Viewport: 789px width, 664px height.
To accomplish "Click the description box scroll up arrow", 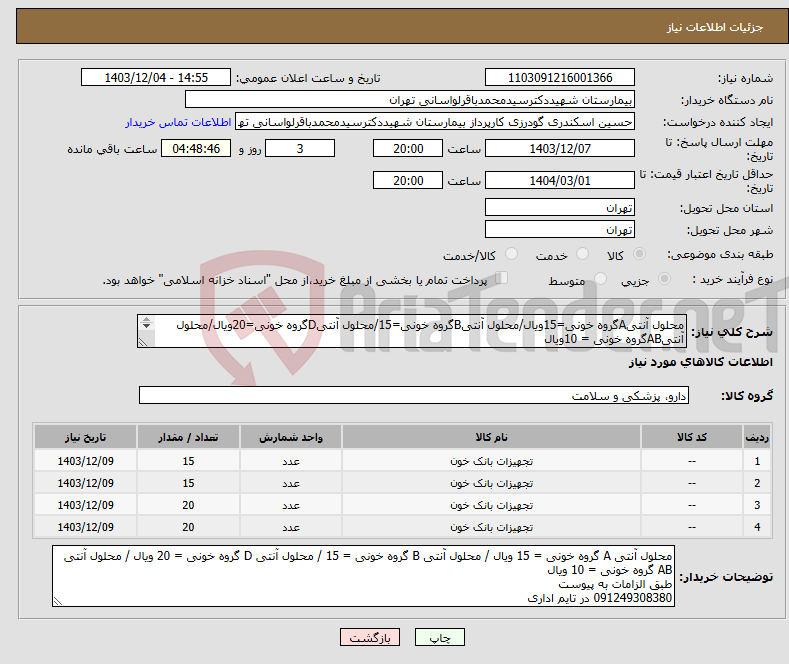I will pos(146,319).
